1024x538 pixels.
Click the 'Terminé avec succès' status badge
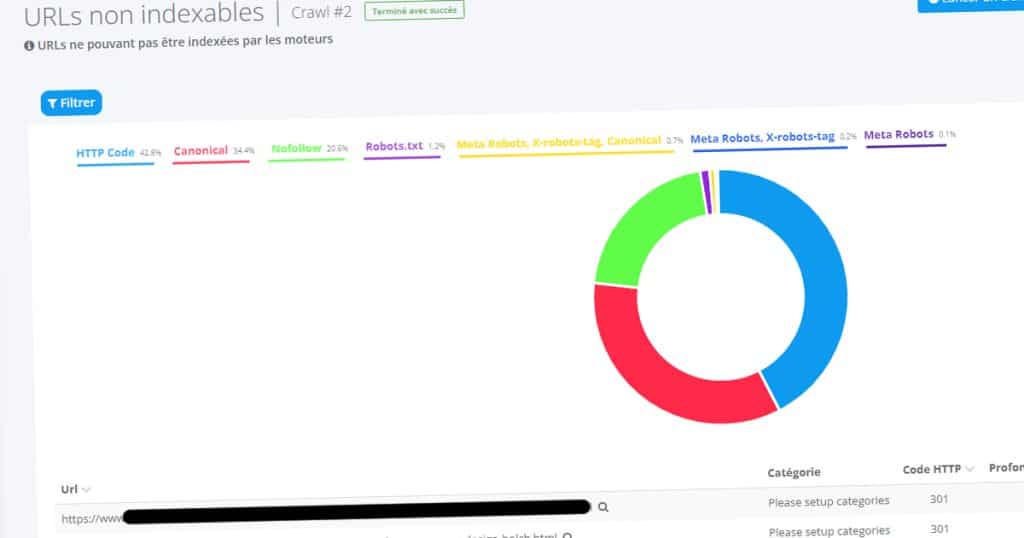tap(414, 10)
